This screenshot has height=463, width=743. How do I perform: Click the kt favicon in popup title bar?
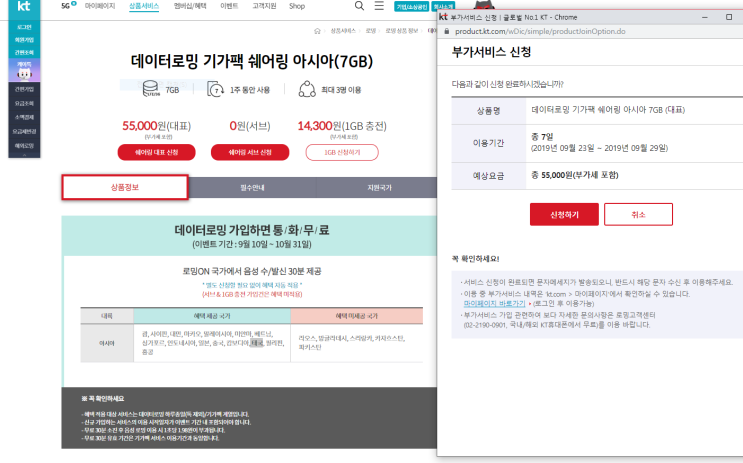pos(444,17)
